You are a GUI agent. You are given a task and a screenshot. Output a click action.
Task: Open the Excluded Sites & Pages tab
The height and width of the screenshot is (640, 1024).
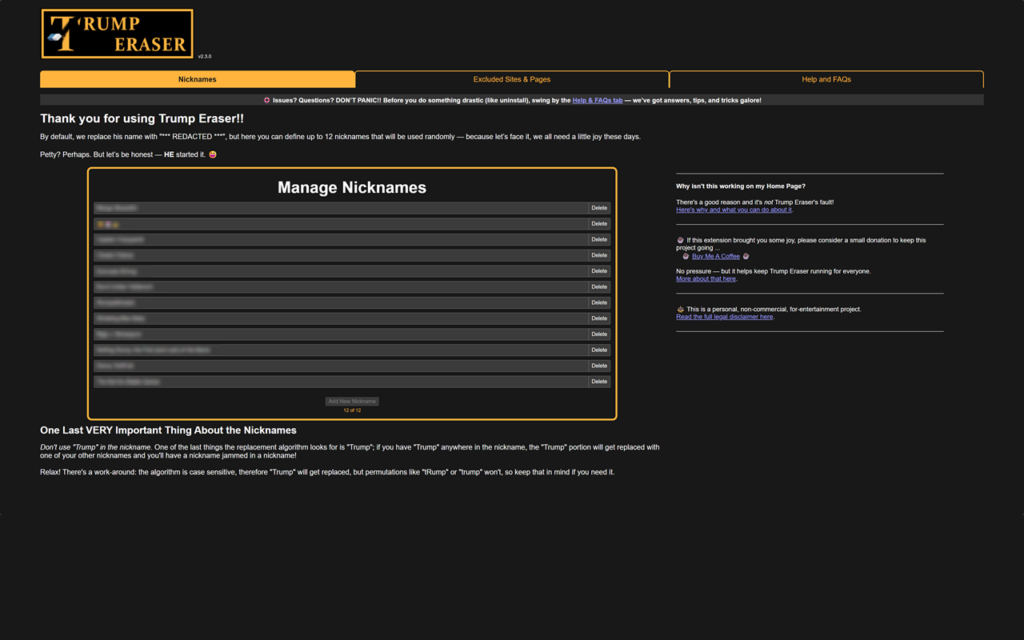point(512,80)
